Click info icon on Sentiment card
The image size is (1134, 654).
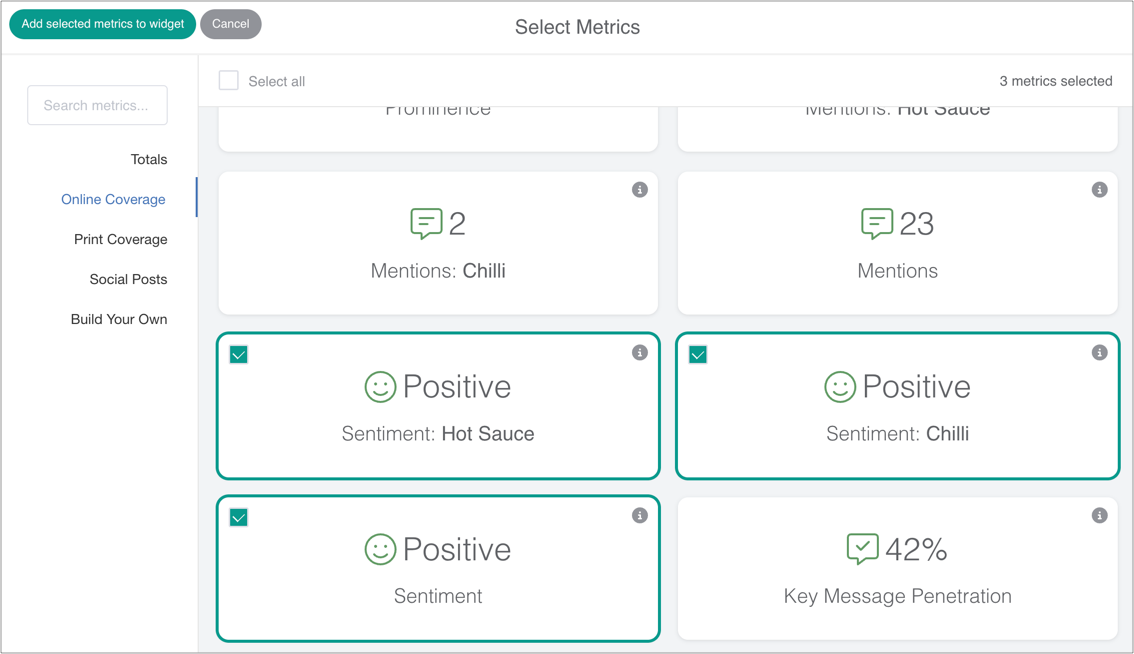point(640,516)
